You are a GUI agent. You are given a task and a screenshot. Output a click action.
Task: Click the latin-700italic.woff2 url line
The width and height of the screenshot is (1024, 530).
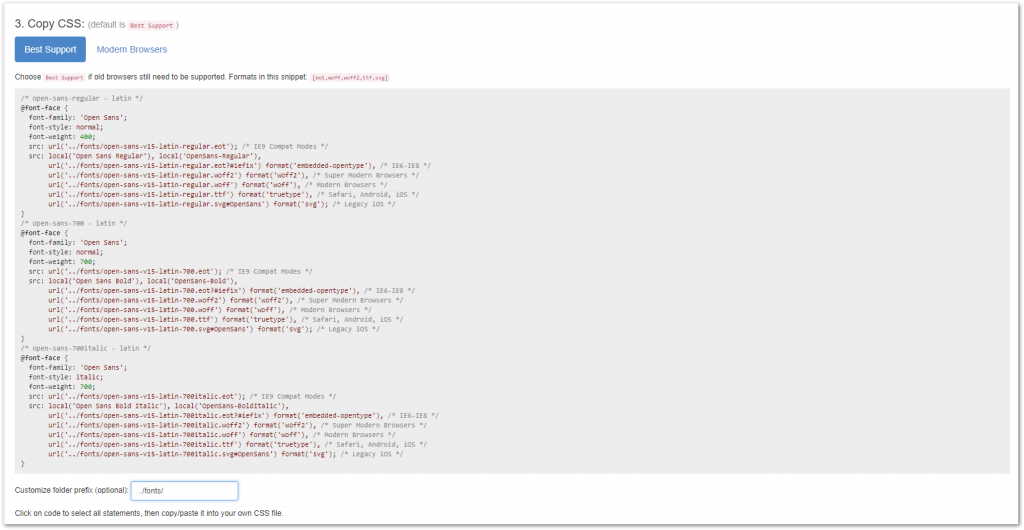click(238, 425)
